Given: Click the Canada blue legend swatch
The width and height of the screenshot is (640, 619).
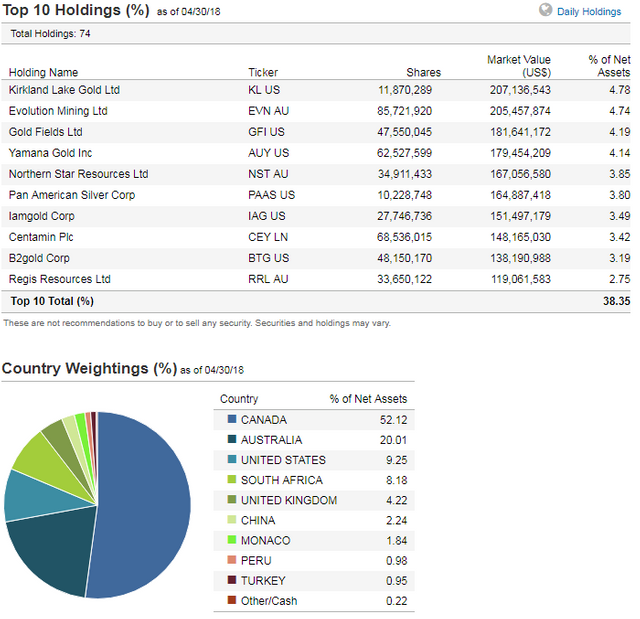Looking at the screenshot, I should [231, 419].
